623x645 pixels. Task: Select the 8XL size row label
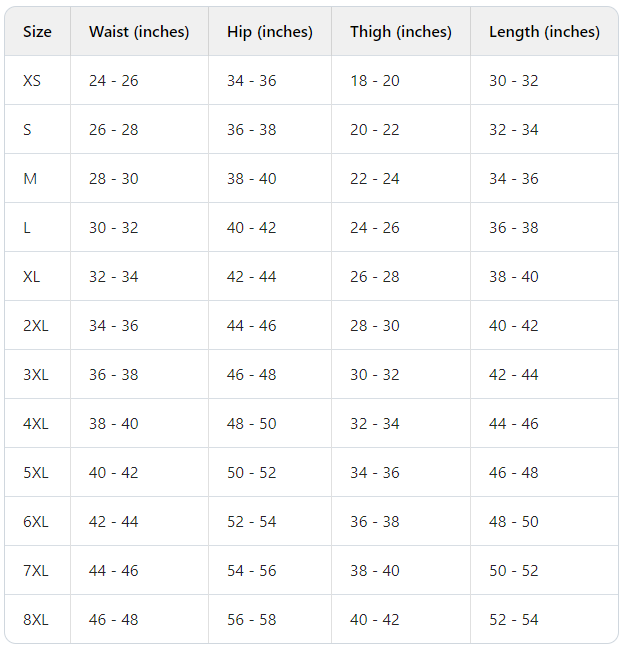point(36,620)
